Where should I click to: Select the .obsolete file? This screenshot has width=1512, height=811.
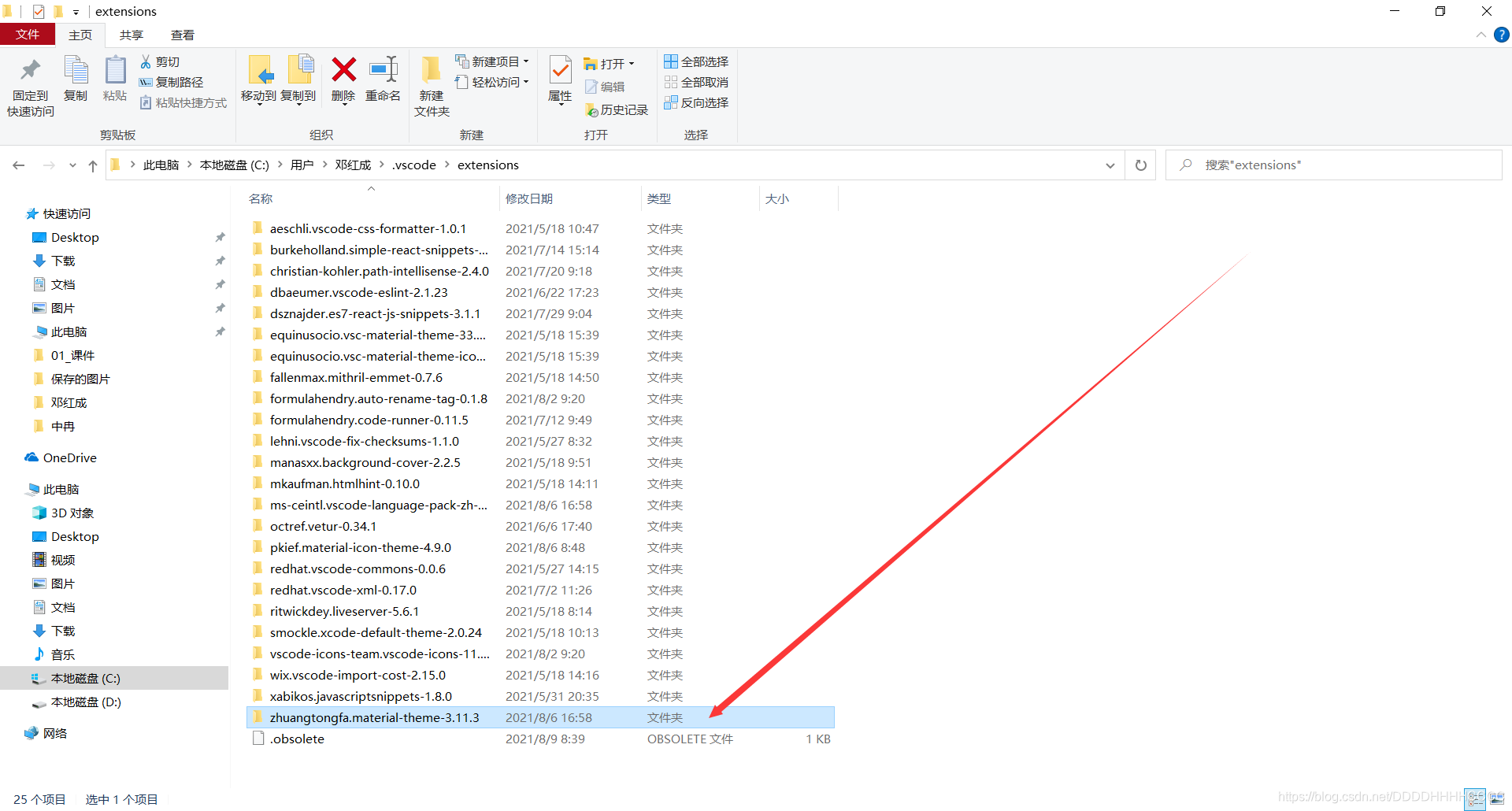point(540,739)
